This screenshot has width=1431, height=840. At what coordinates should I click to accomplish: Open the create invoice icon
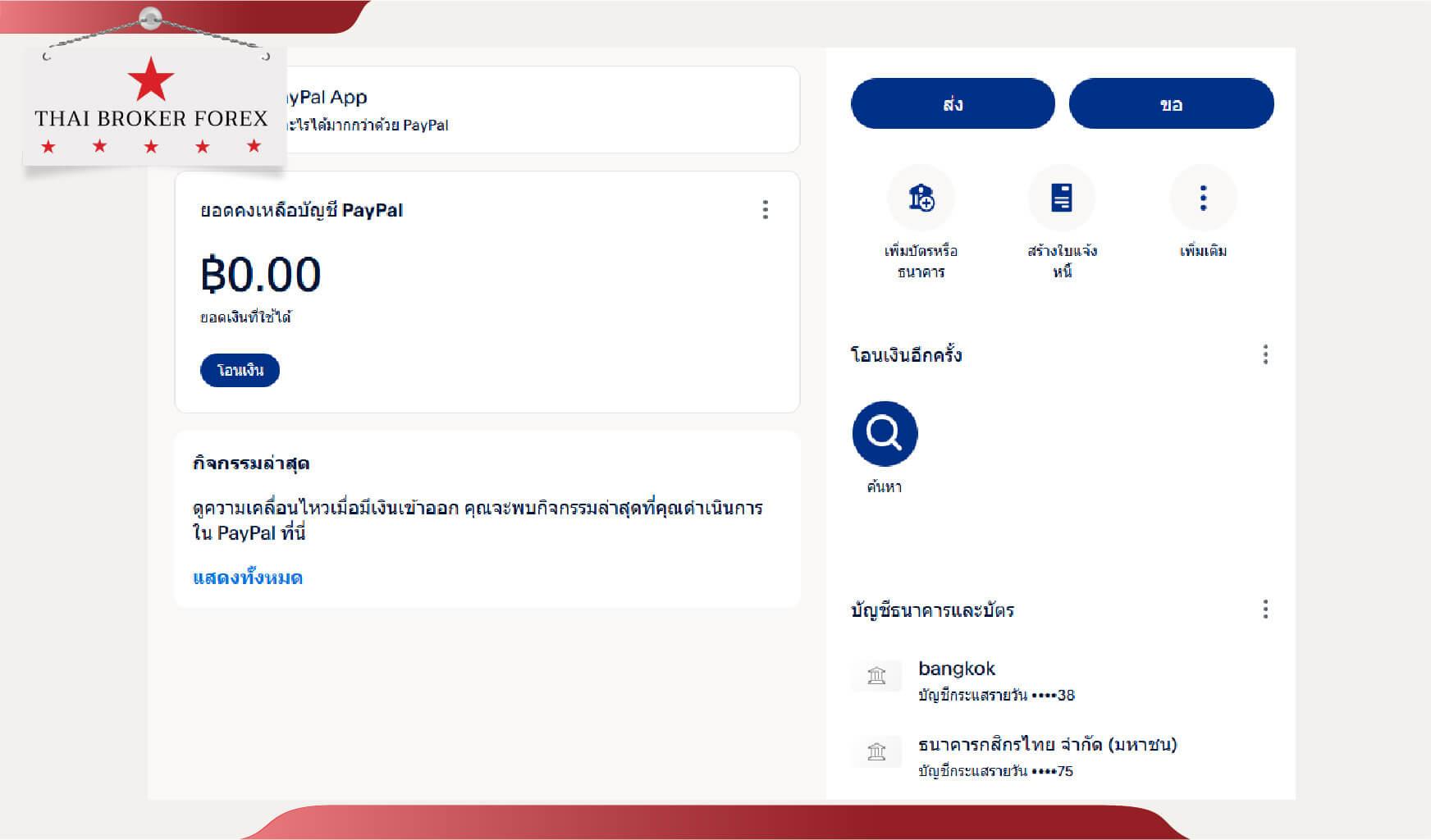(1062, 198)
